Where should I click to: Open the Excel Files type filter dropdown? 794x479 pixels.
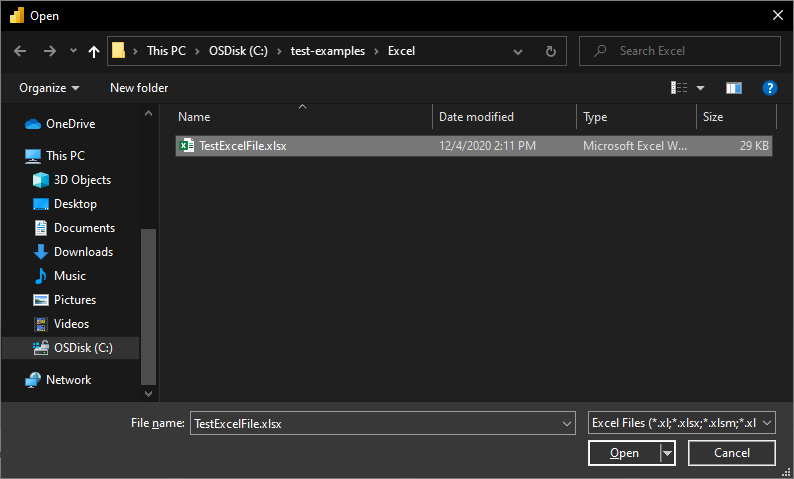point(682,423)
